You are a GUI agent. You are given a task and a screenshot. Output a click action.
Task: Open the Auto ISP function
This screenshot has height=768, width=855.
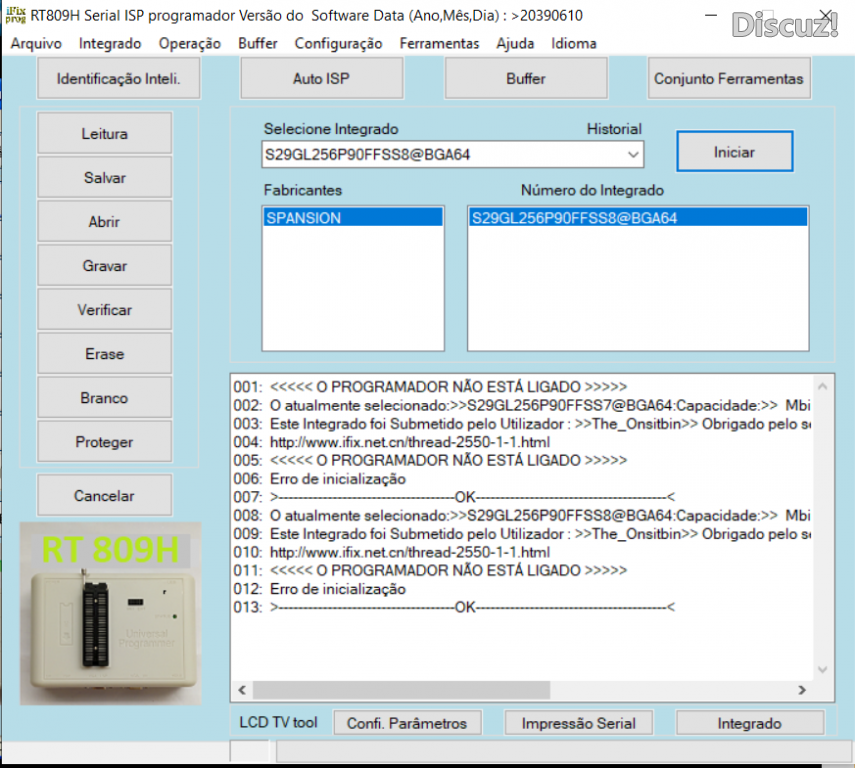pyautogui.click(x=321, y=79)
